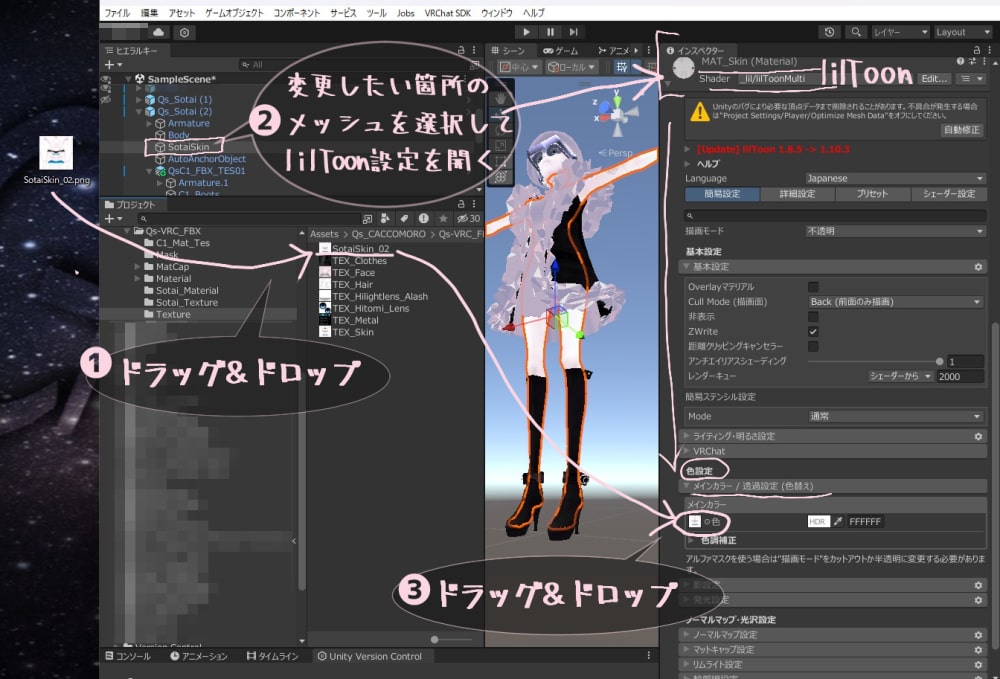
Task: Click the search-by-type icon in Project panel
Action: pyautogui.click(x=385, y=218)
